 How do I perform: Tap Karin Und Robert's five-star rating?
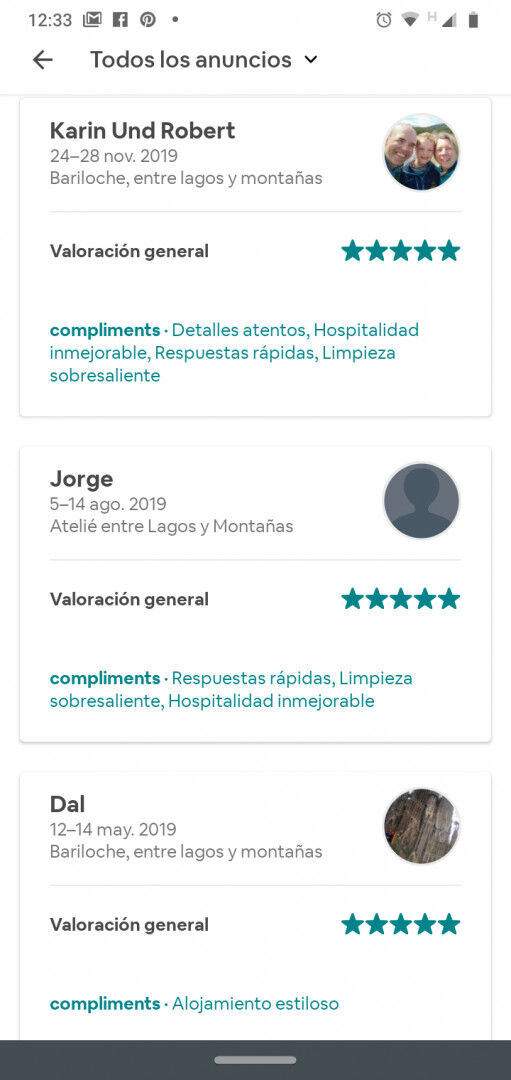tap(401, 251)
